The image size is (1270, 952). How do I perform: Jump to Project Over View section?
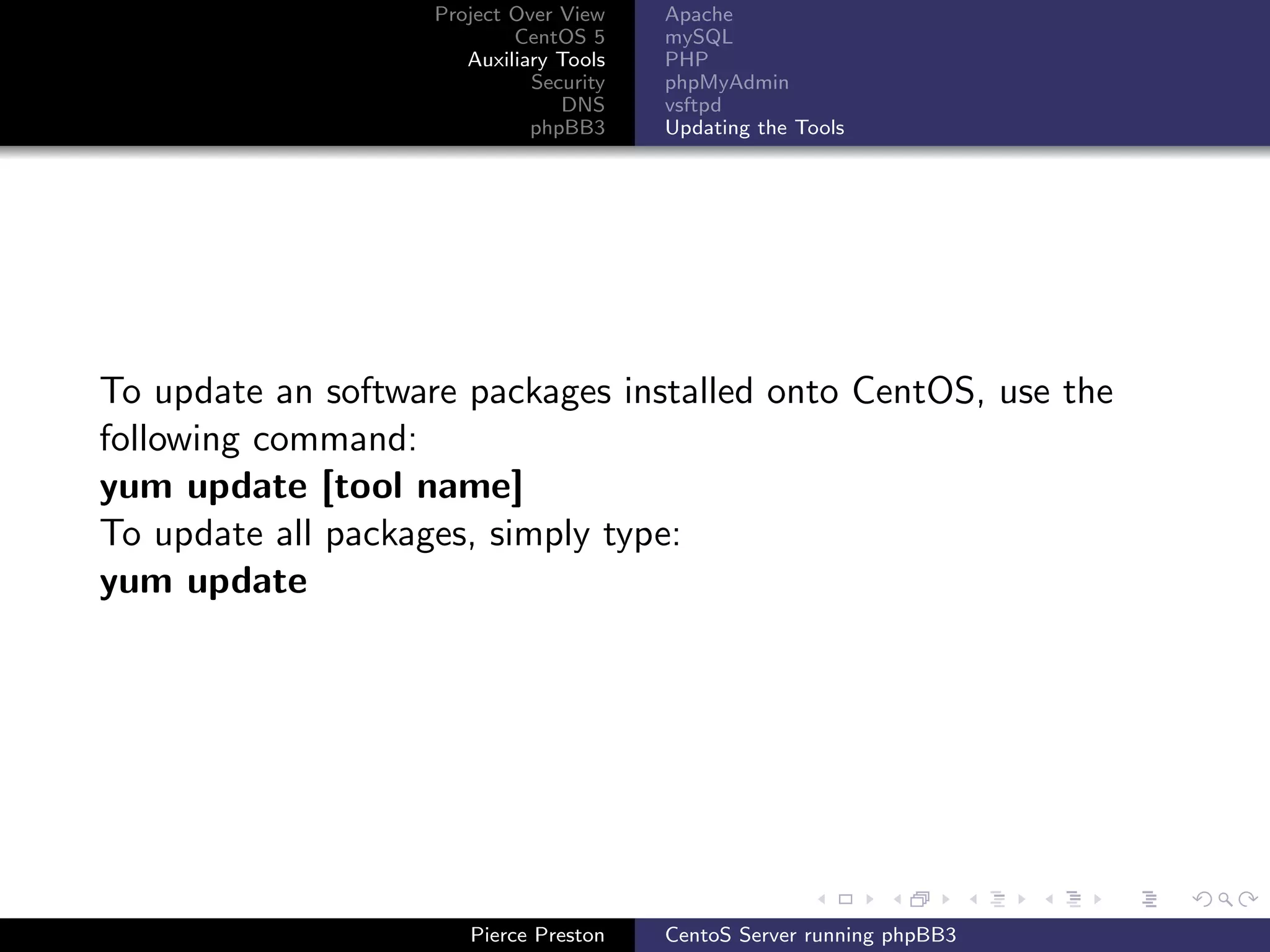(520, 14)
